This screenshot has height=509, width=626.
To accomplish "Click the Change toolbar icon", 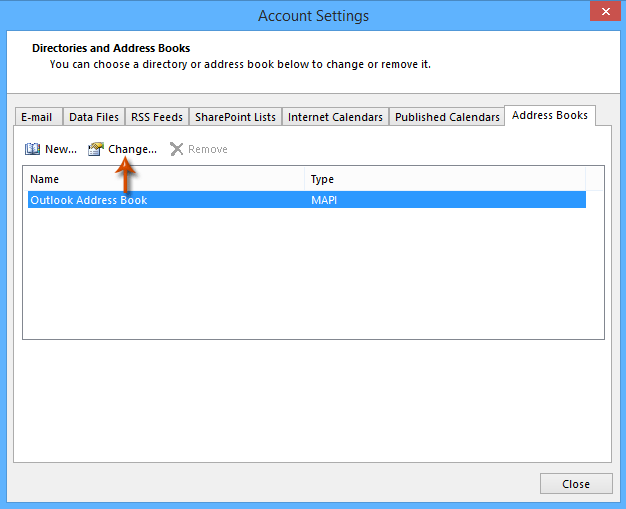I will (96, 149).
